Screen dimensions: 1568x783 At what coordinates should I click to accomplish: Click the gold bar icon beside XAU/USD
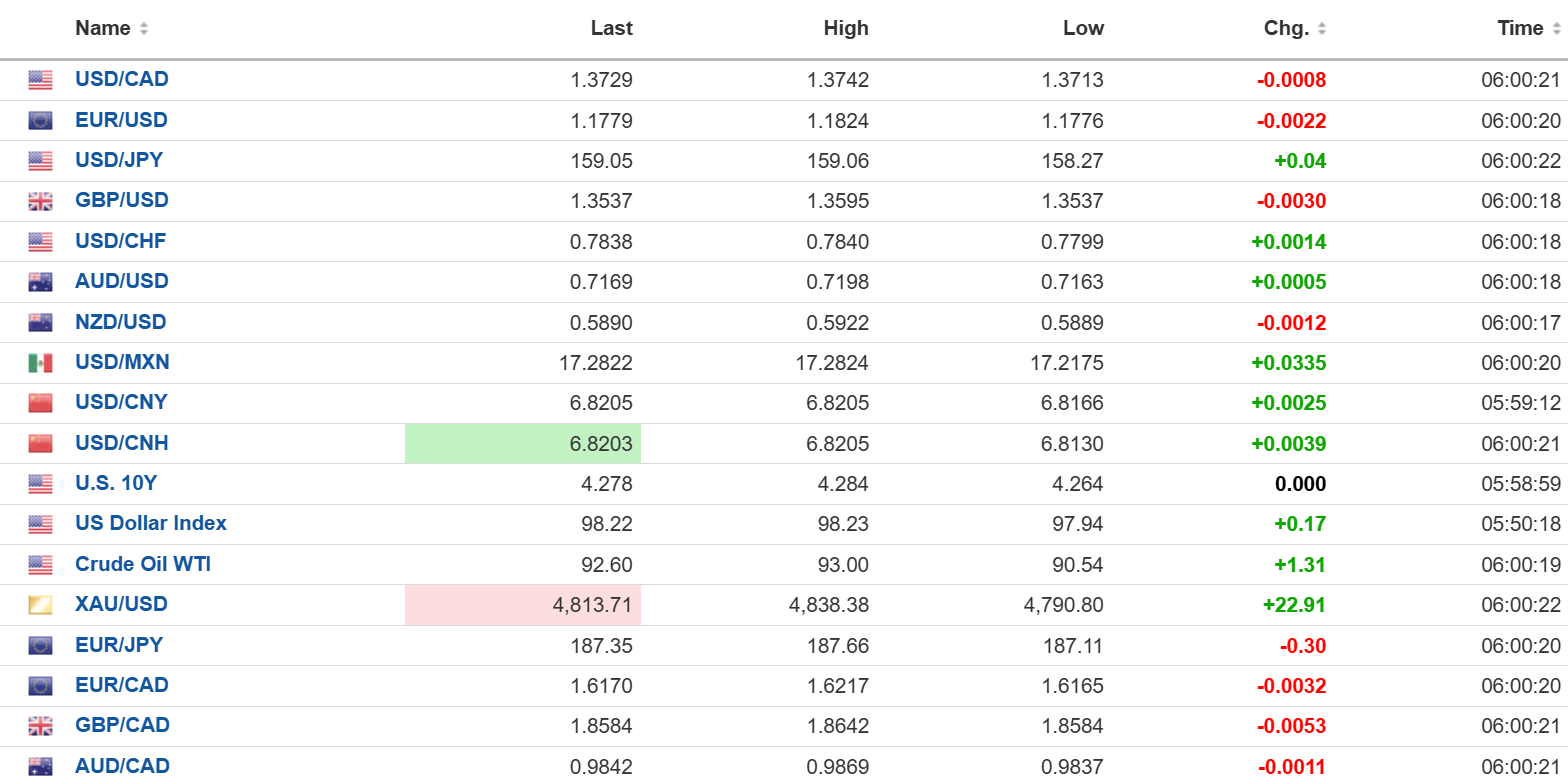click(x=40, y=605)
